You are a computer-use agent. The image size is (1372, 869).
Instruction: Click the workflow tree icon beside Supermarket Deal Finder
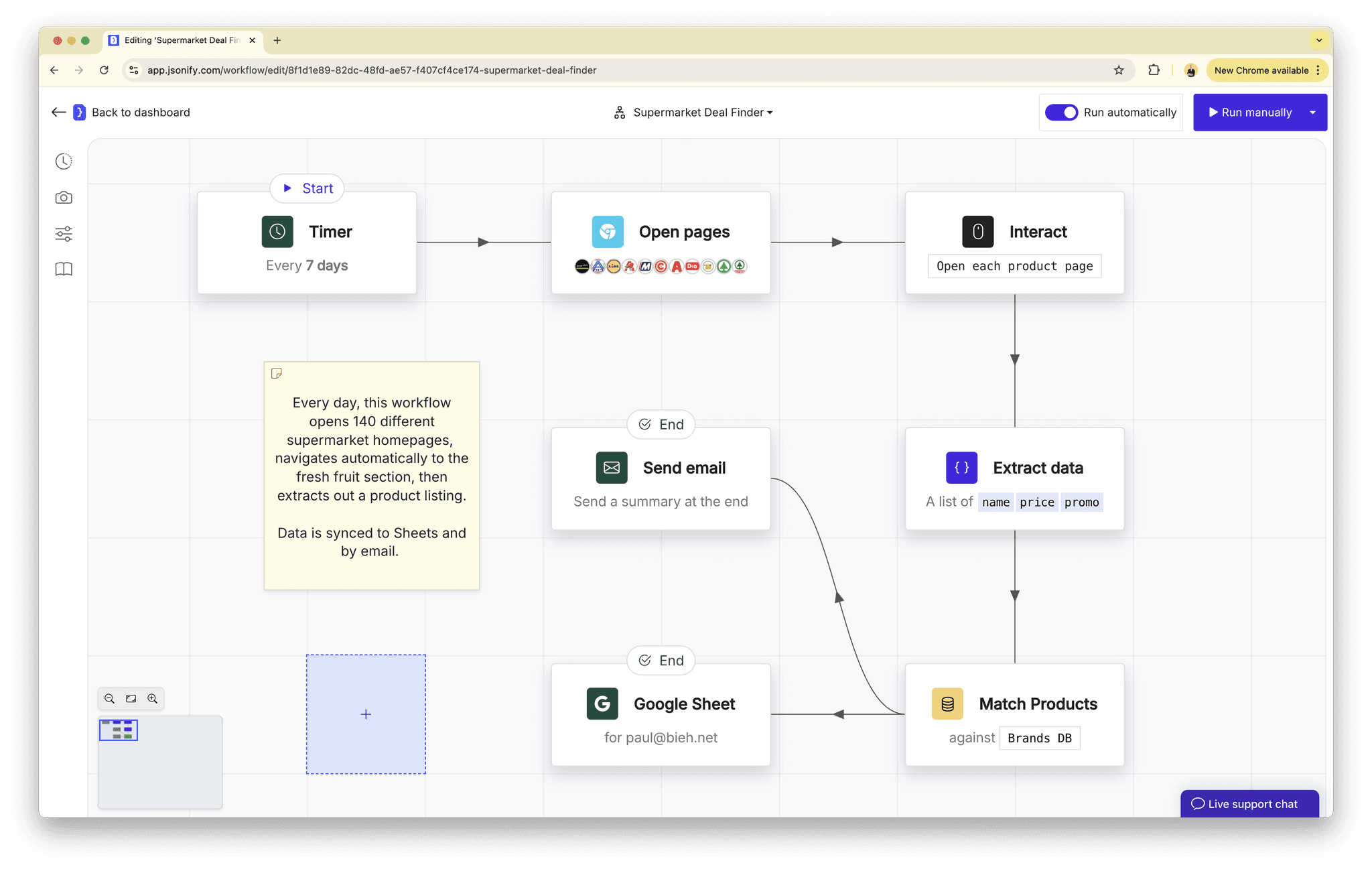point(620,113)
